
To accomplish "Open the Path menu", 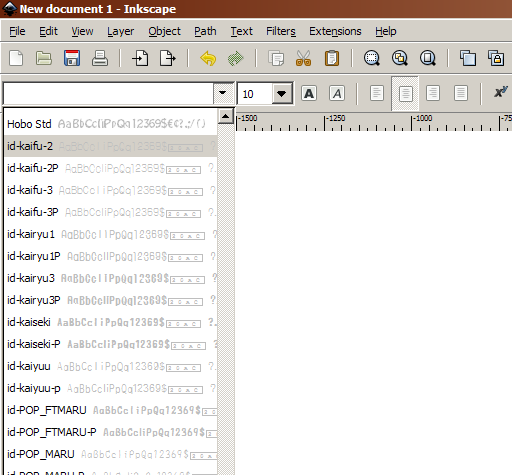I will tap(205, 31).
